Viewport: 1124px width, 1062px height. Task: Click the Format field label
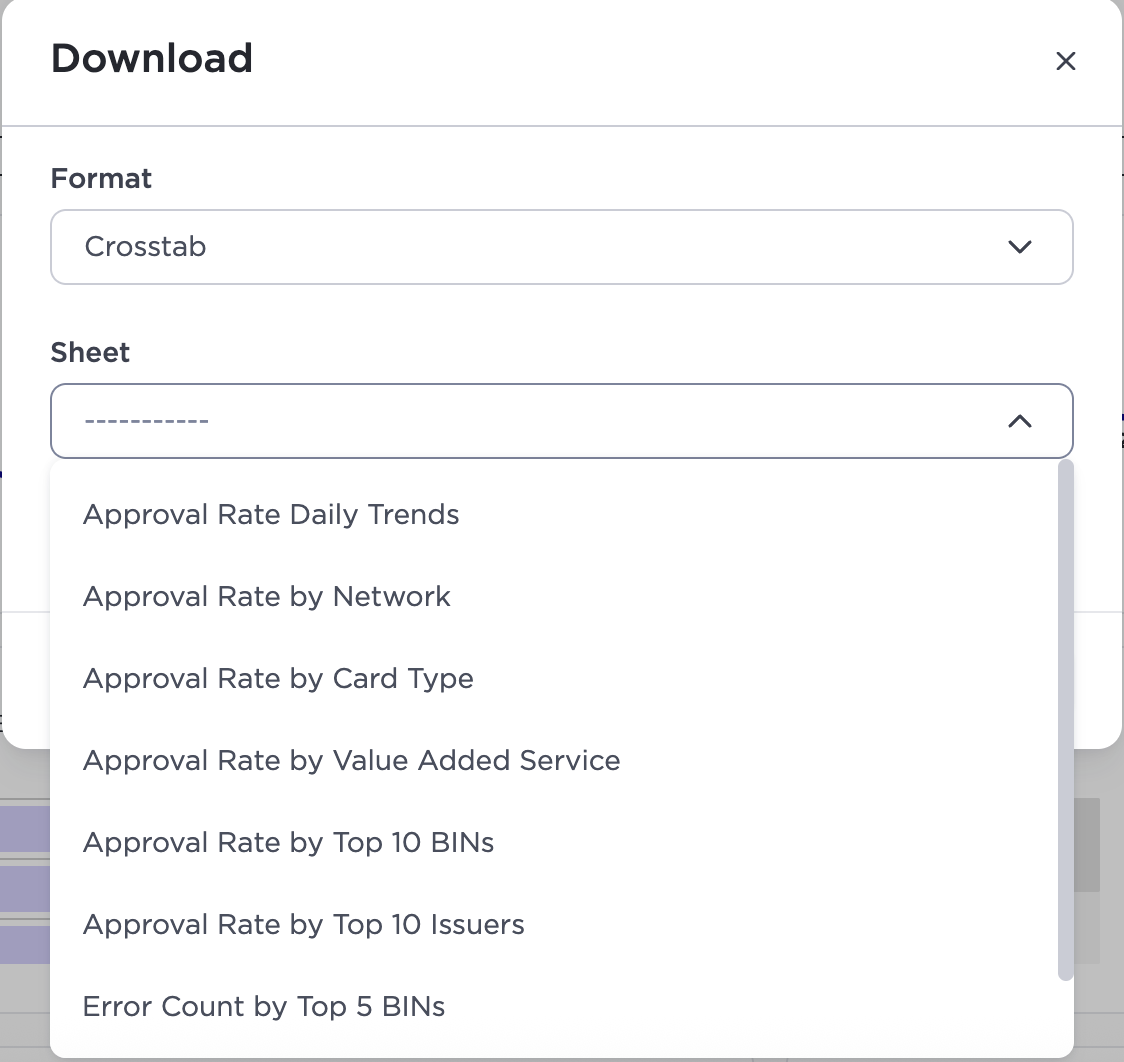[x=101, y=178]
